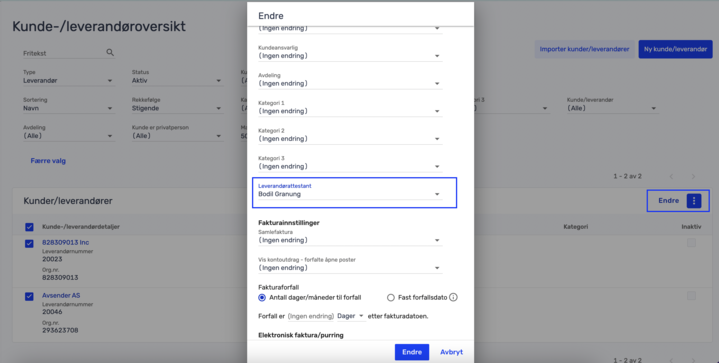This screenshot has height=363, width=719.
Task: Click the Ny kunde/leverandør button
Action: (675, 49)
